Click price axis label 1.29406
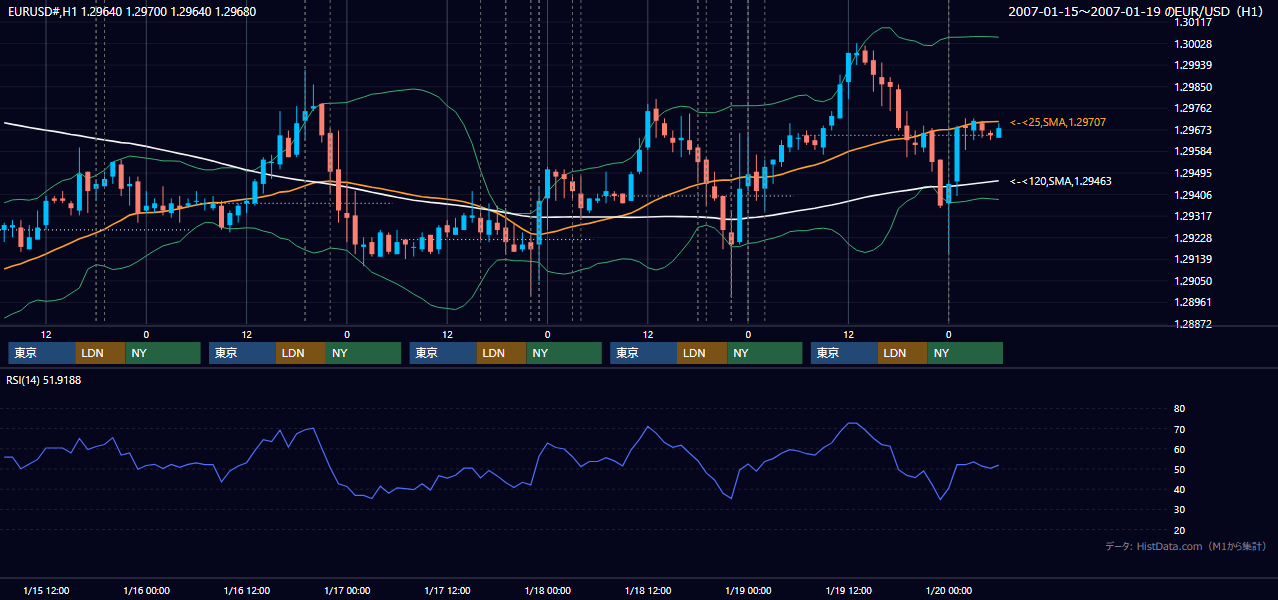 pos(1192,195)
